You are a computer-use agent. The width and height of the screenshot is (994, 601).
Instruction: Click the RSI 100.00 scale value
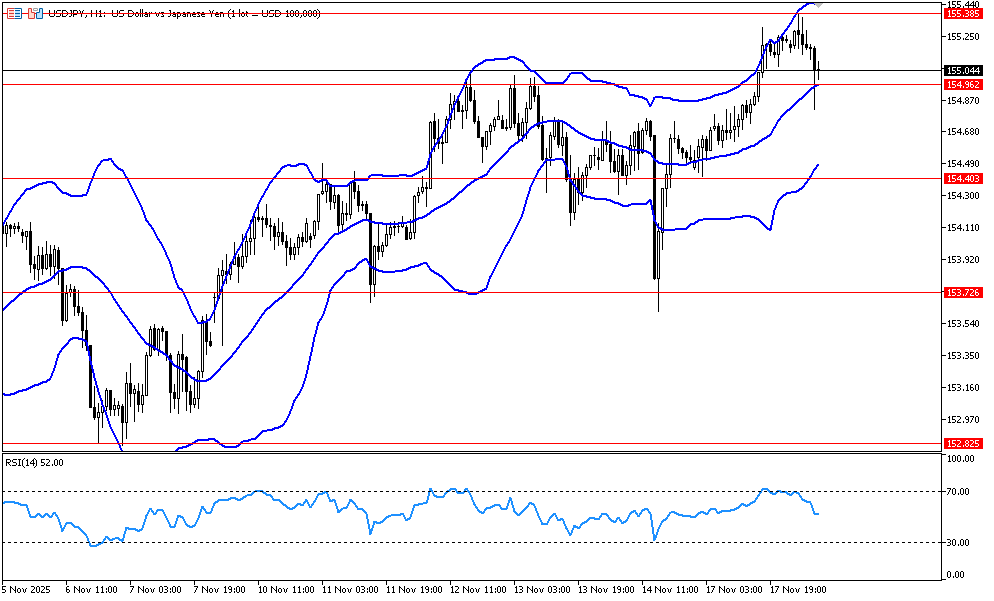(x=961, y=459)
